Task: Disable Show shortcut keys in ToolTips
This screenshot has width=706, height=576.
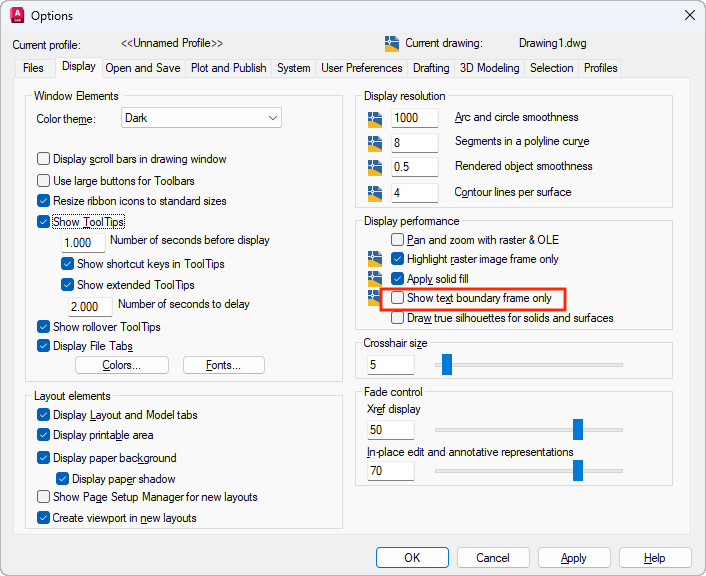Action: 67,263
